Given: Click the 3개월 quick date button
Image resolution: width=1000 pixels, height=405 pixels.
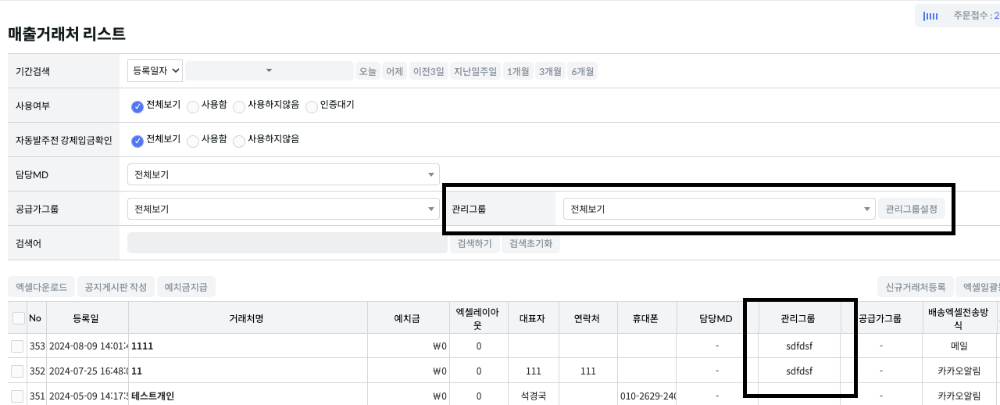Looking at the screenshot, I should point(550,71).
